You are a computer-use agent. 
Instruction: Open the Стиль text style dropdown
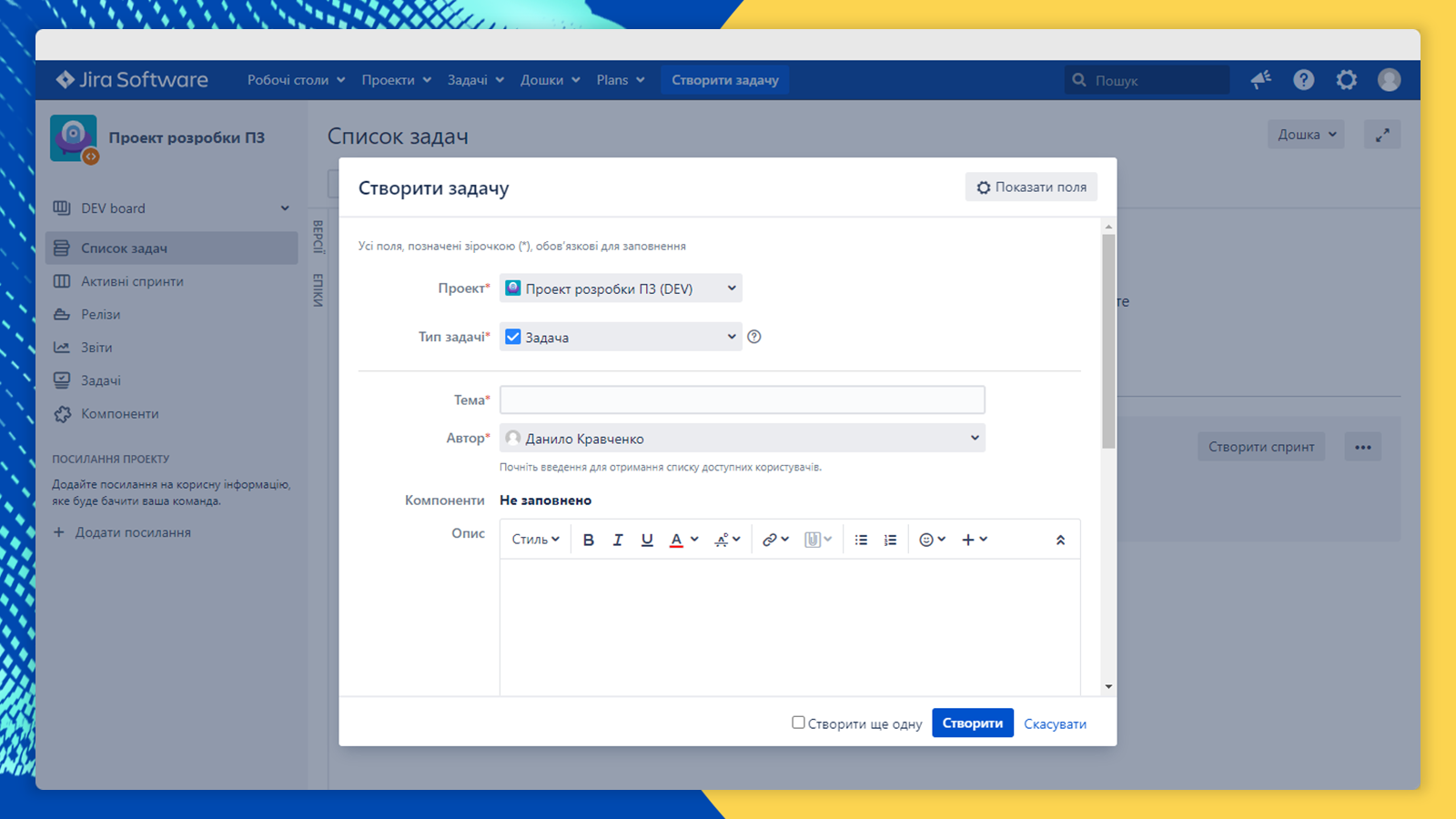tap(535, 540)
